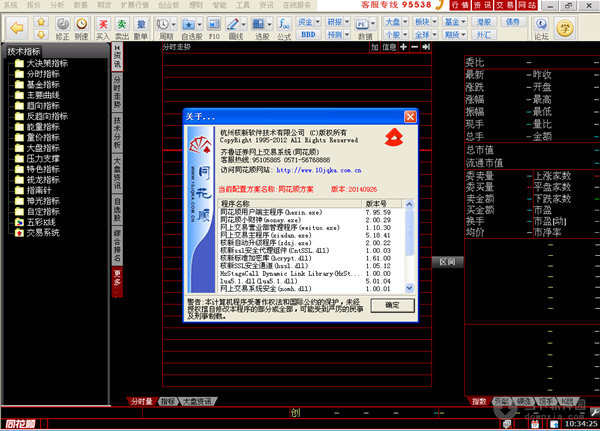This screenshot has height=431, width=600.
Task: Click the 数据 PE icon
Action: 362,25
